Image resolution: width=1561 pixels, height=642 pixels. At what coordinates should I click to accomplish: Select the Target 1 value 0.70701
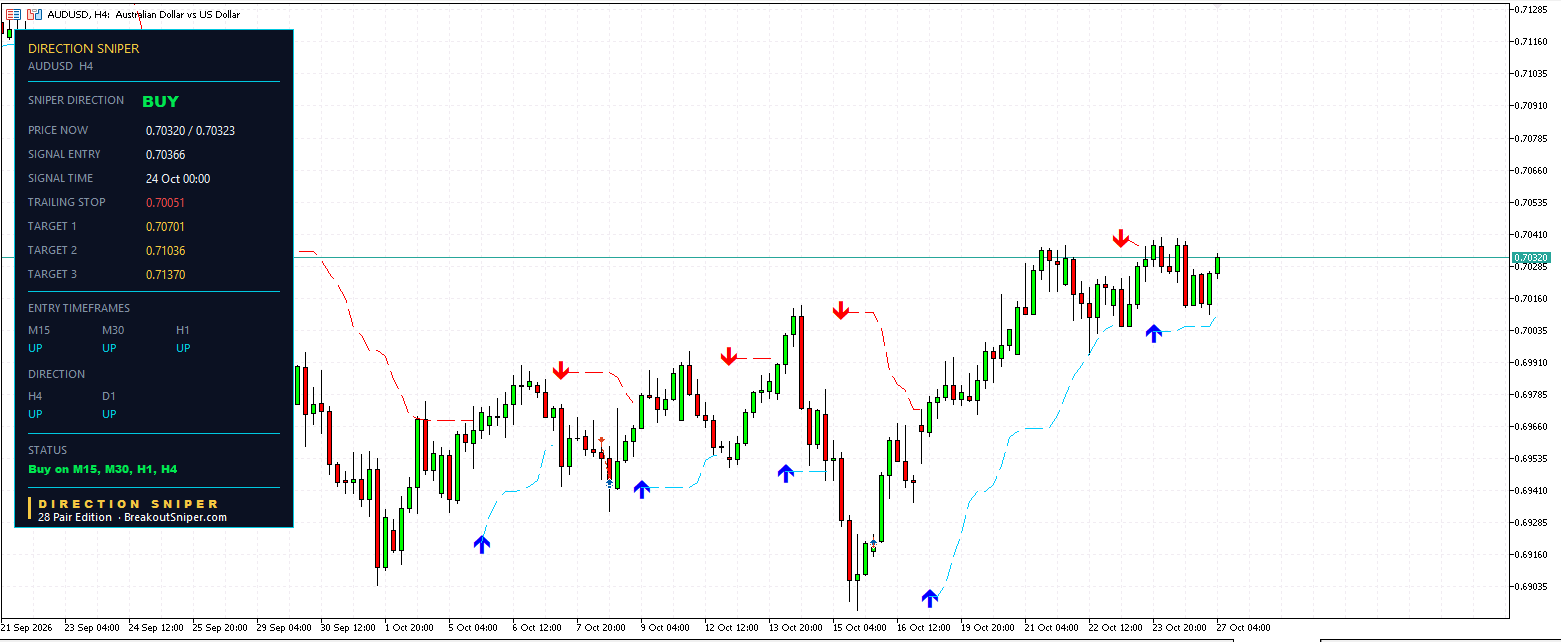click(x=165, y=227)
